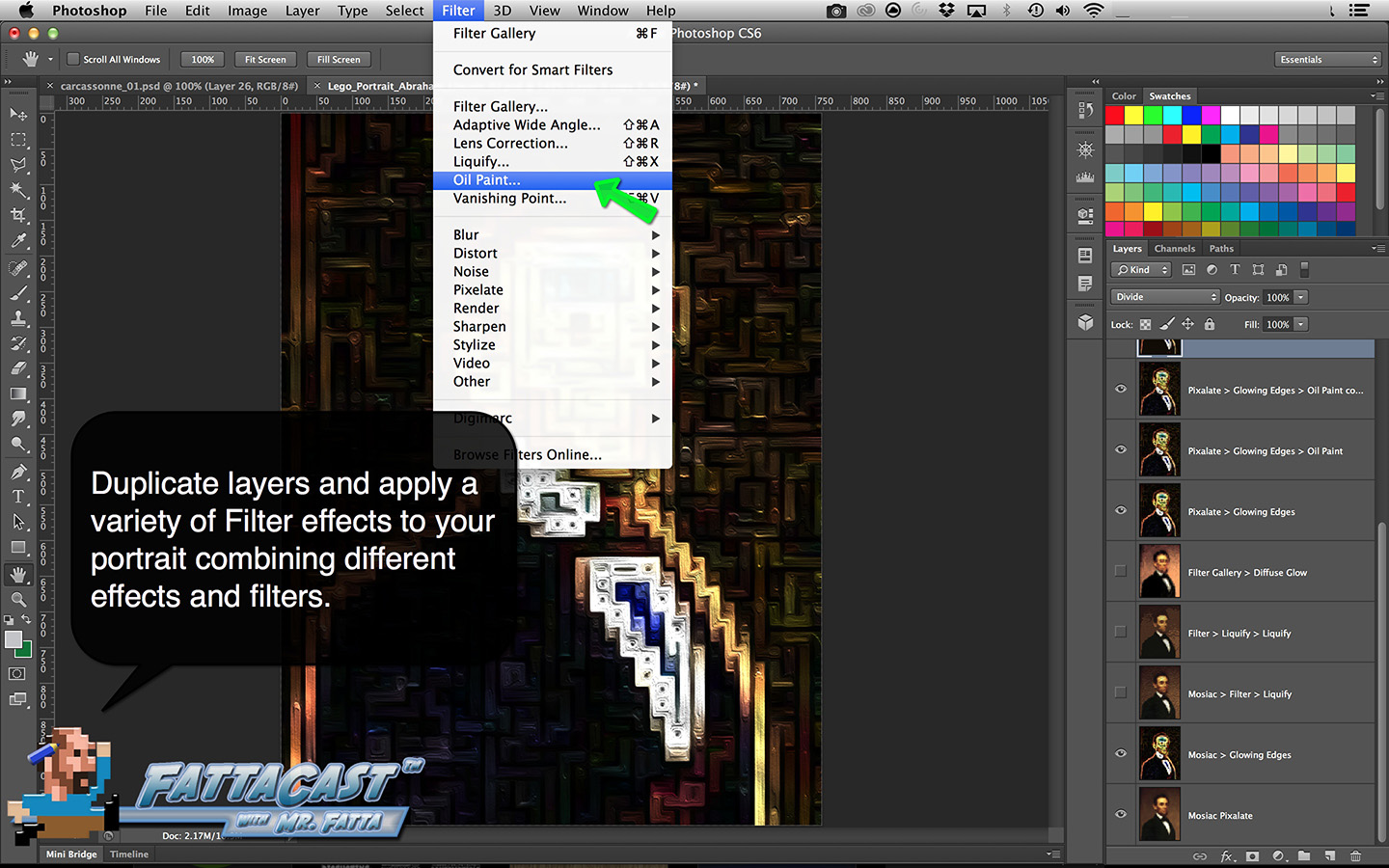The width and height of the screenshot is (1389, 868).
Task: Click the link layers icon
Action: point(1200,856)
